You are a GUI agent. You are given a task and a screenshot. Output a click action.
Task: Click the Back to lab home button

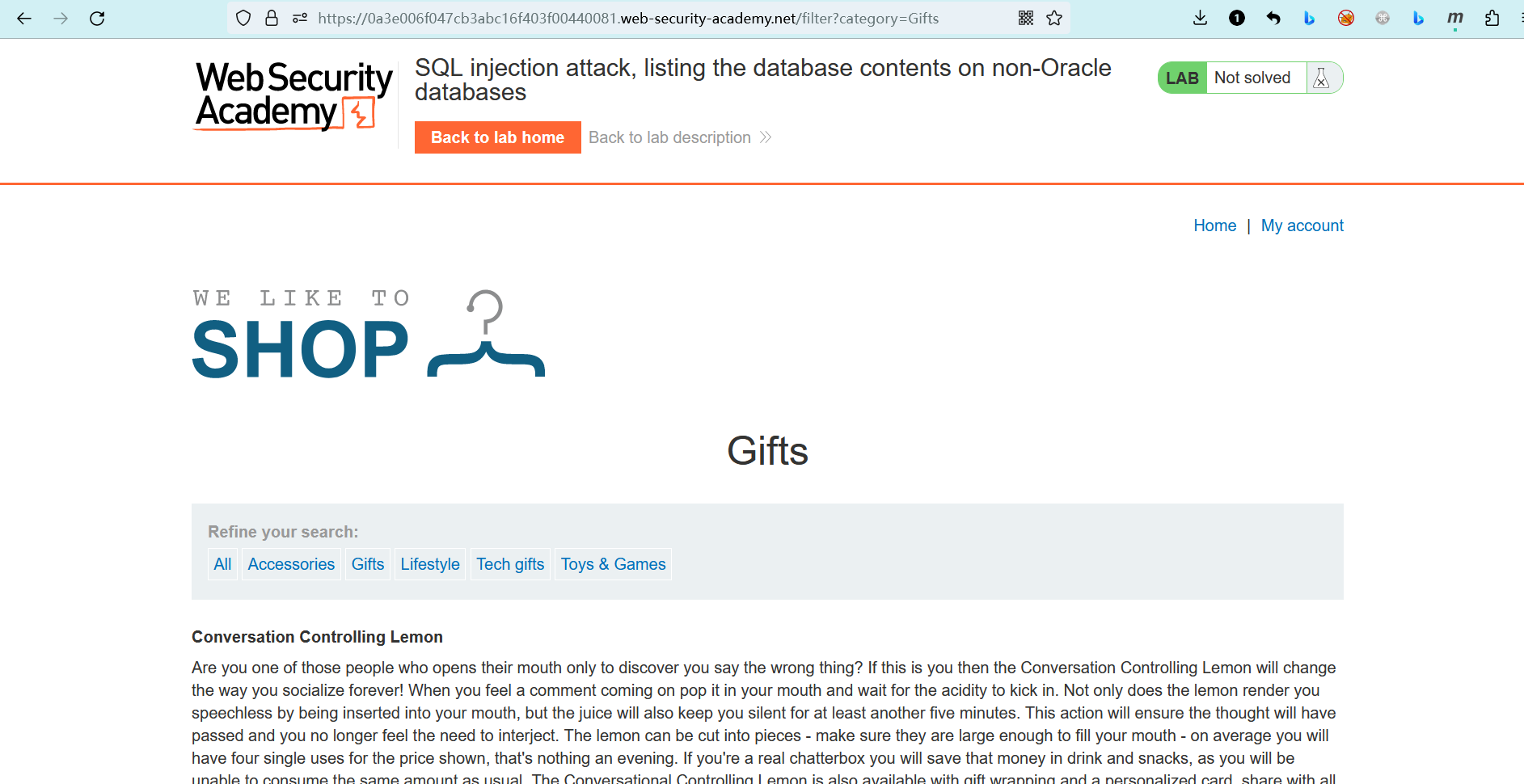point(497,137)
